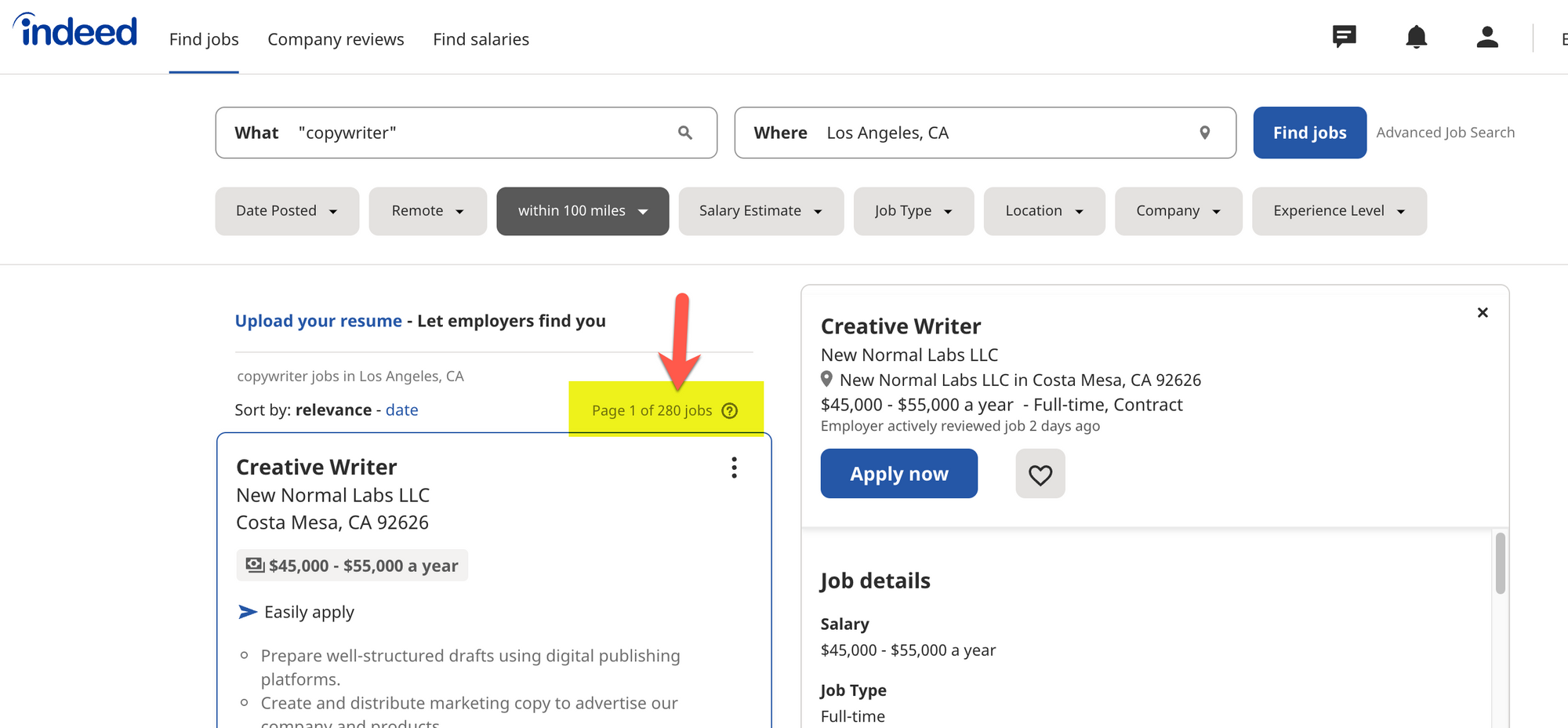Click the Full-time value under Job Type
The width and height of the screenshot is (1568, 728).
pyautogui.click(x=853, y=716)
